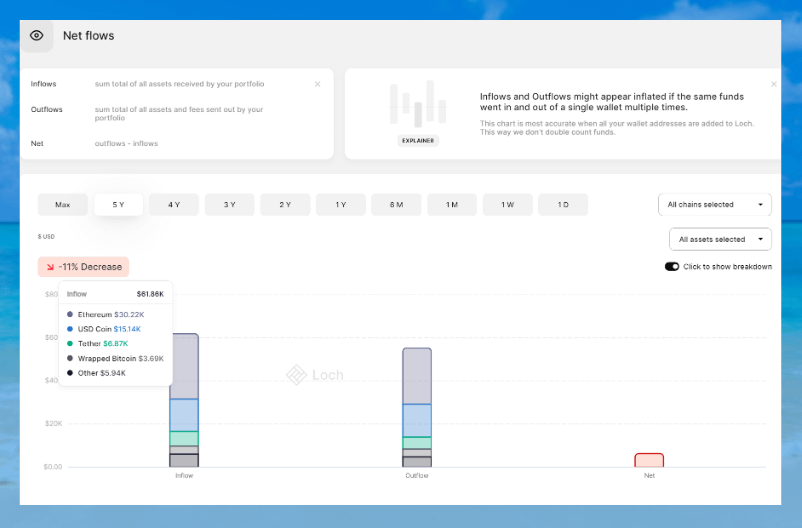802x528 pixels.
Task: Open the All chains selected dropdown
Action: tap(714, 205)
